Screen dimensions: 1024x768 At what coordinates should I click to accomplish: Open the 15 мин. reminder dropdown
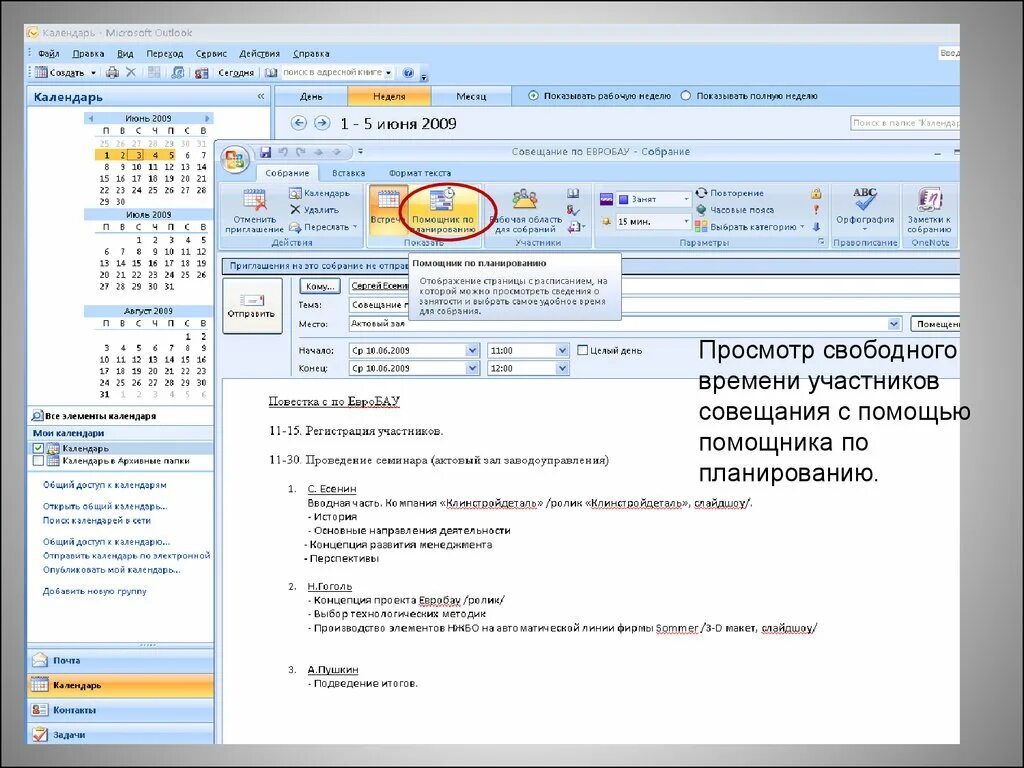[x=686, y=221]
